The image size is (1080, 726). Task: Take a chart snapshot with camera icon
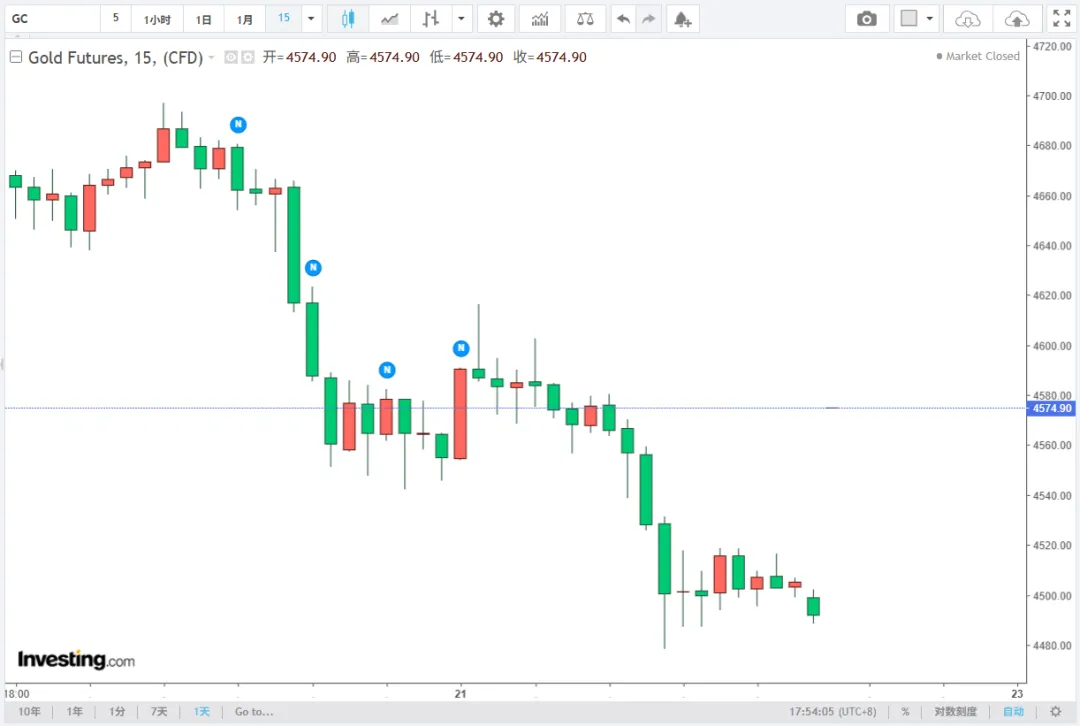click(x=866, y=19)
